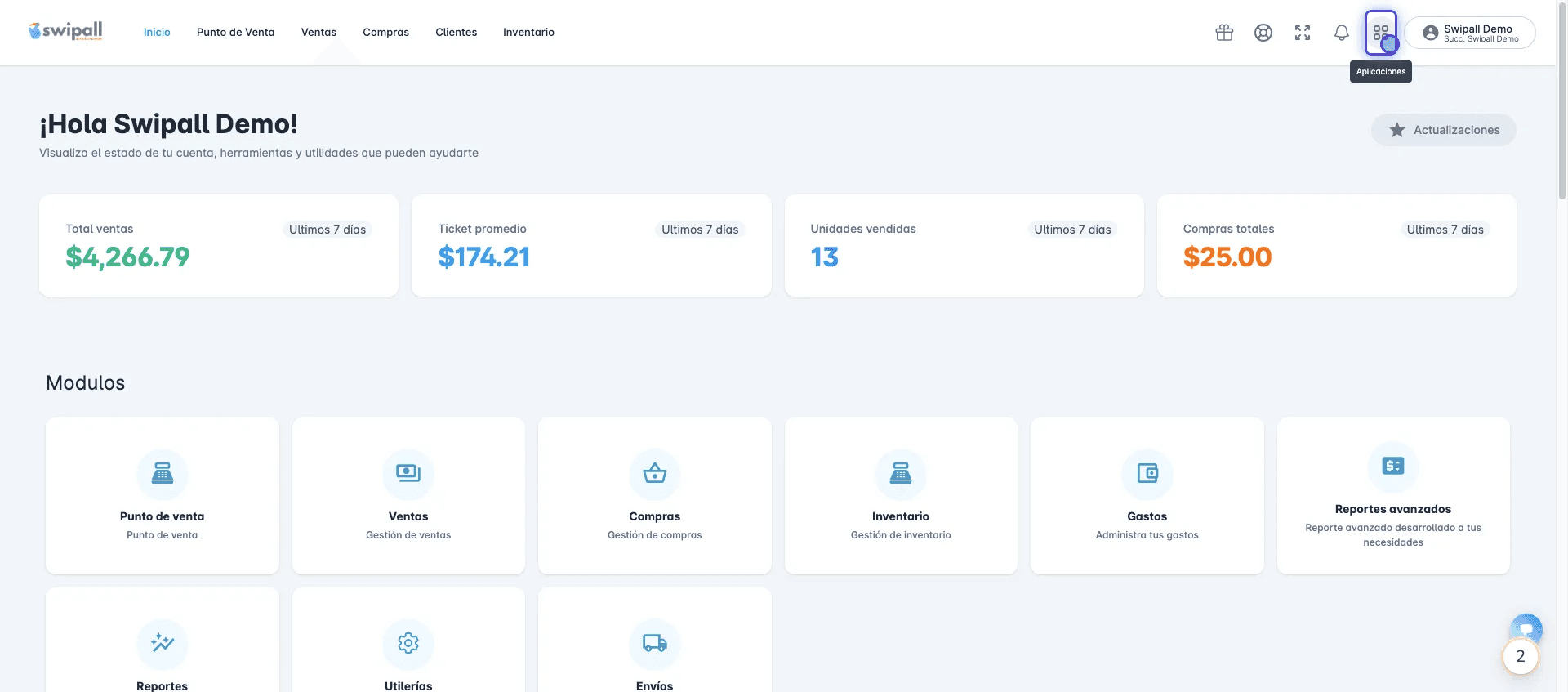The image size is (1568, 692).
Task: Open the gift box icon in header
Action: [1224, 33]
